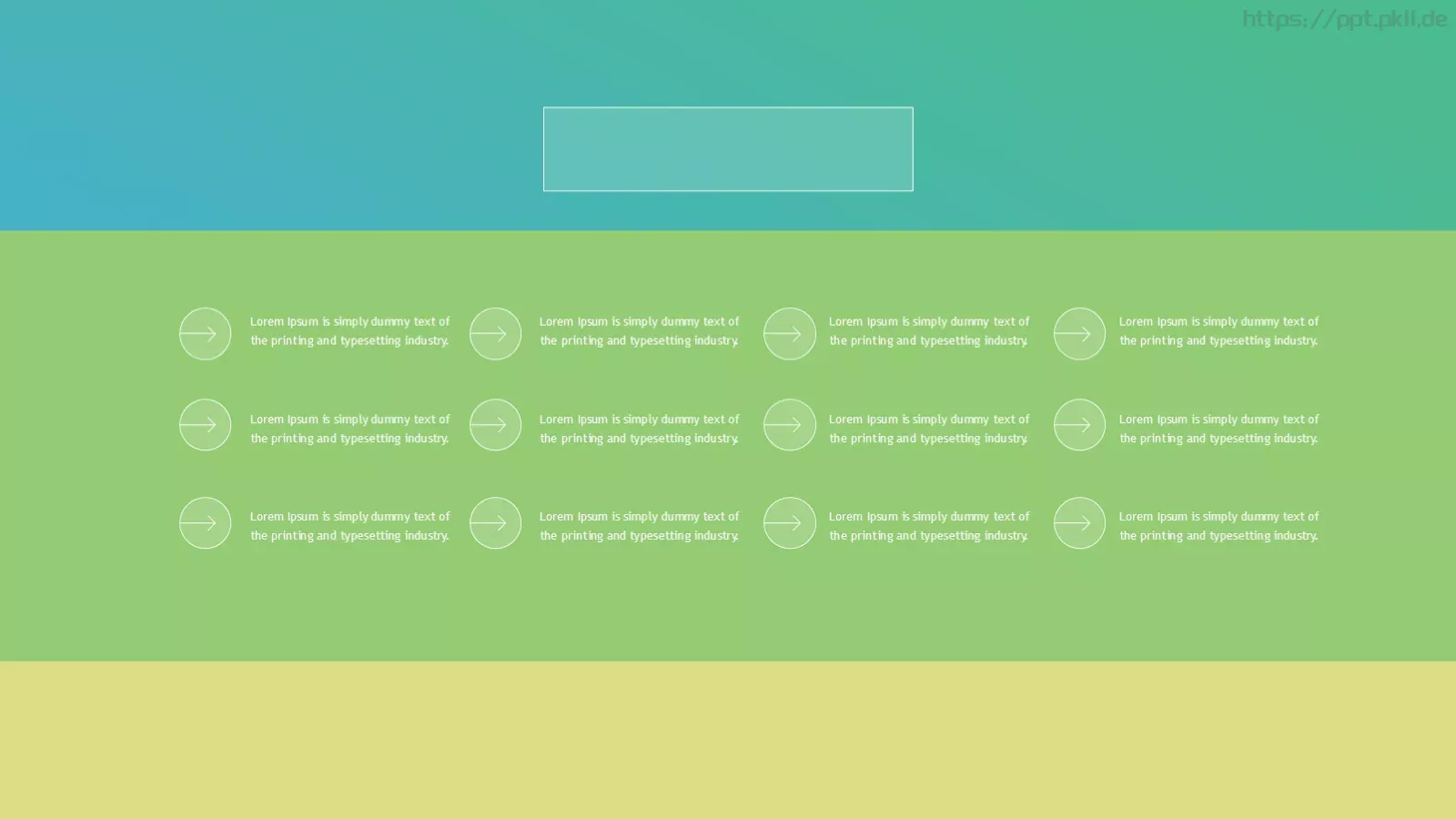Click arrow circle icon, first row, fourth column
The width and height of the screenshot is (1456, 819).
coord(1079,334)
